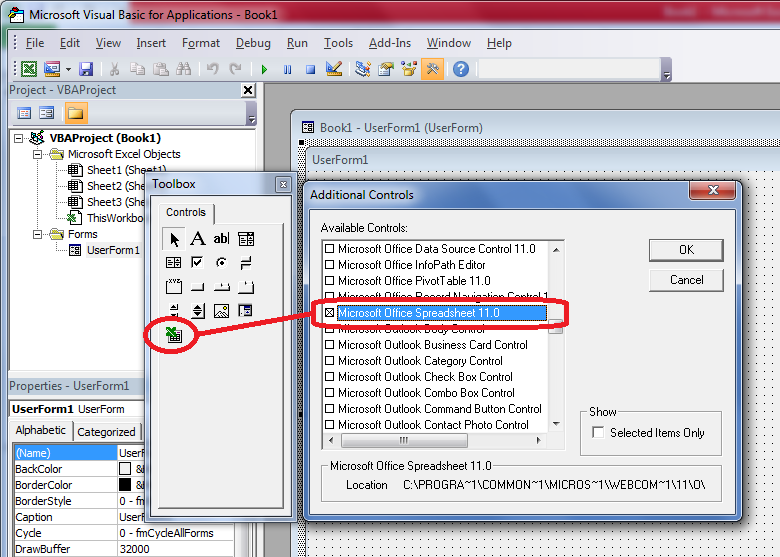Select the ComboBox tool in Toolbox
The image size is (780, 557).
[246, 239]
